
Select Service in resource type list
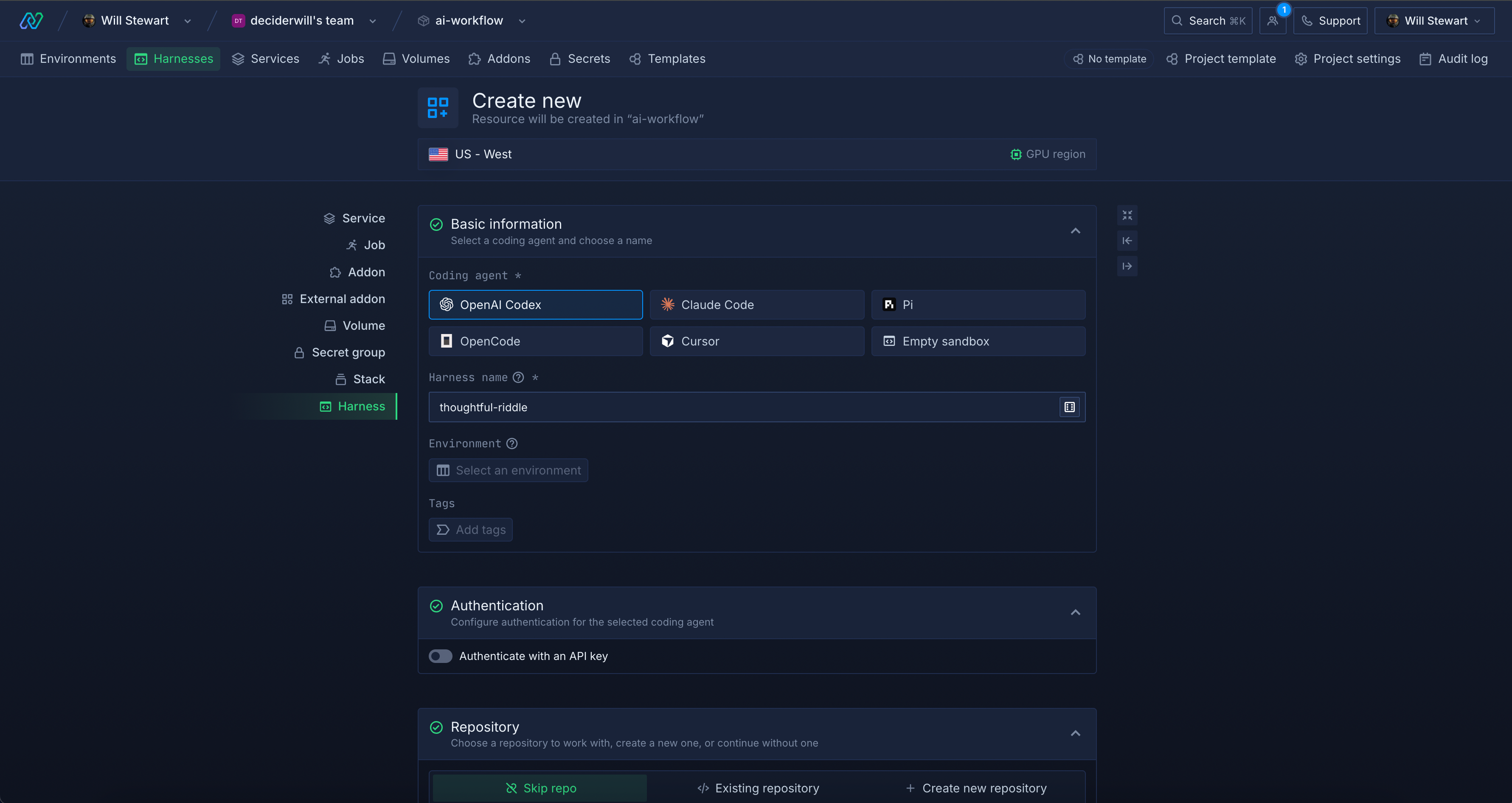[354, 218]
